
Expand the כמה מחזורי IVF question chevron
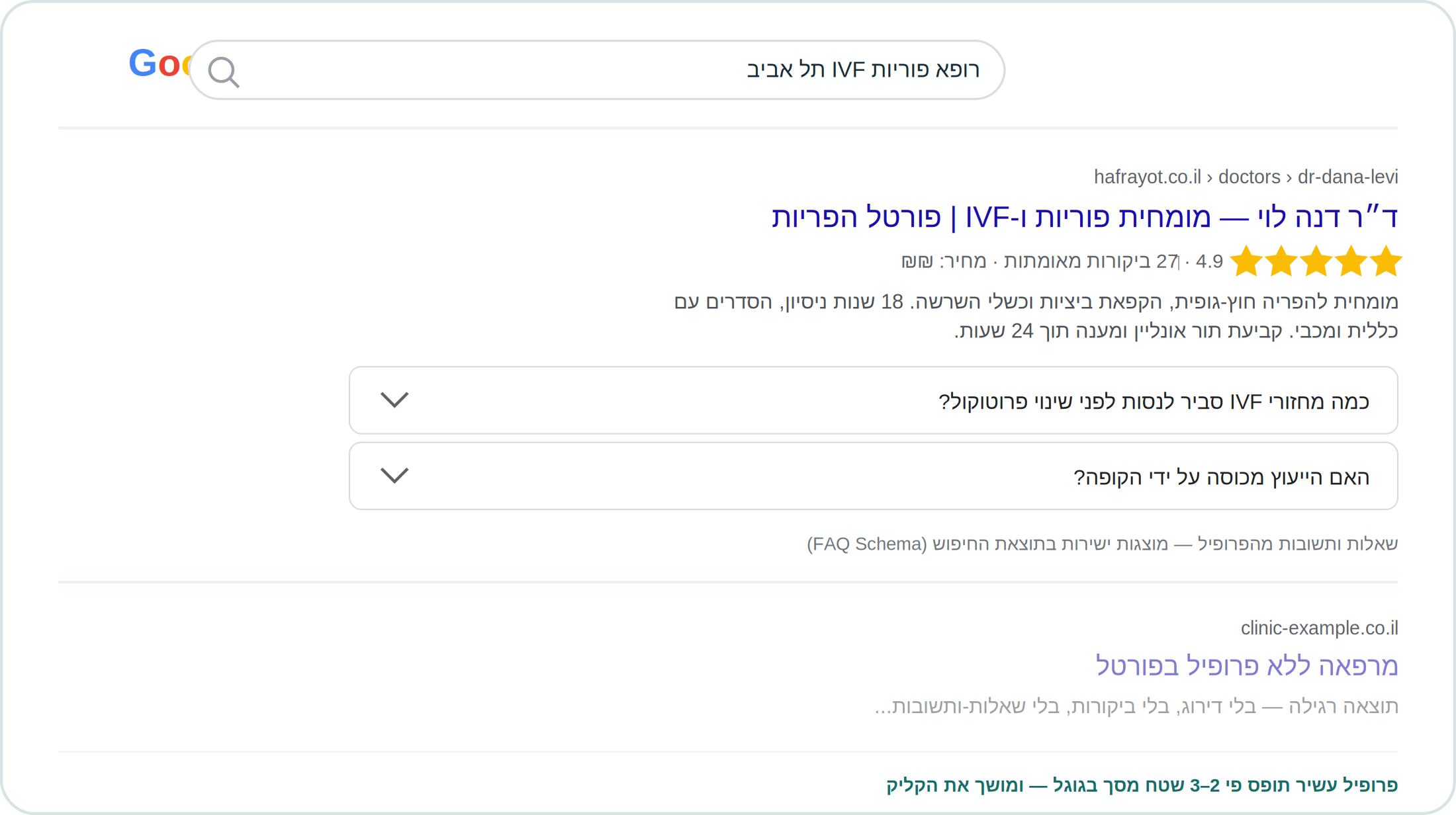[394, 400]
